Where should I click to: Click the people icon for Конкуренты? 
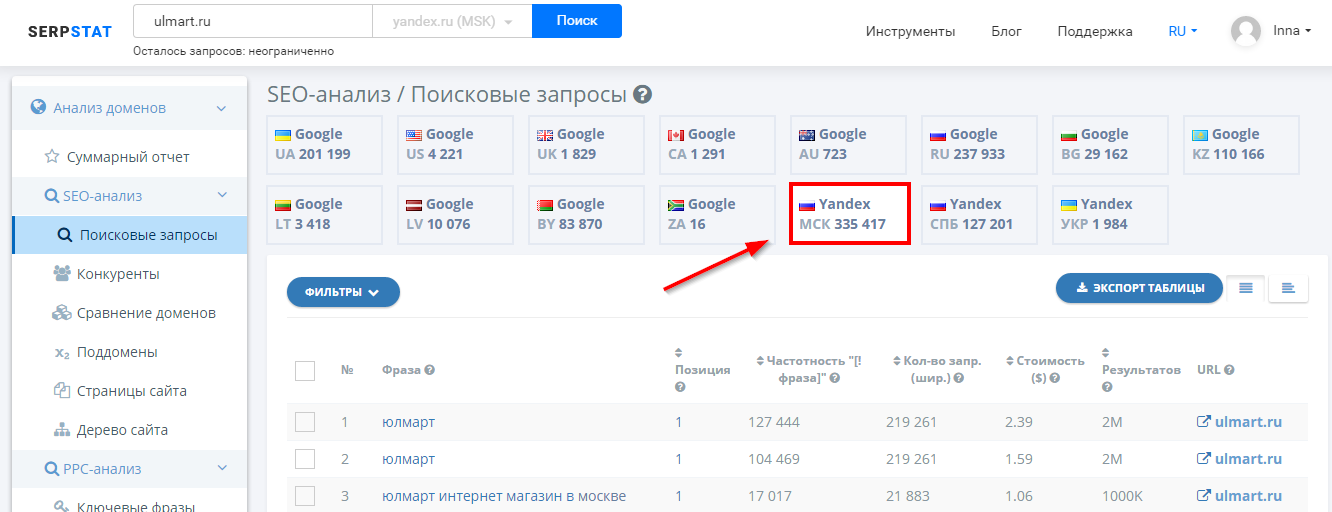pos(61,274)
